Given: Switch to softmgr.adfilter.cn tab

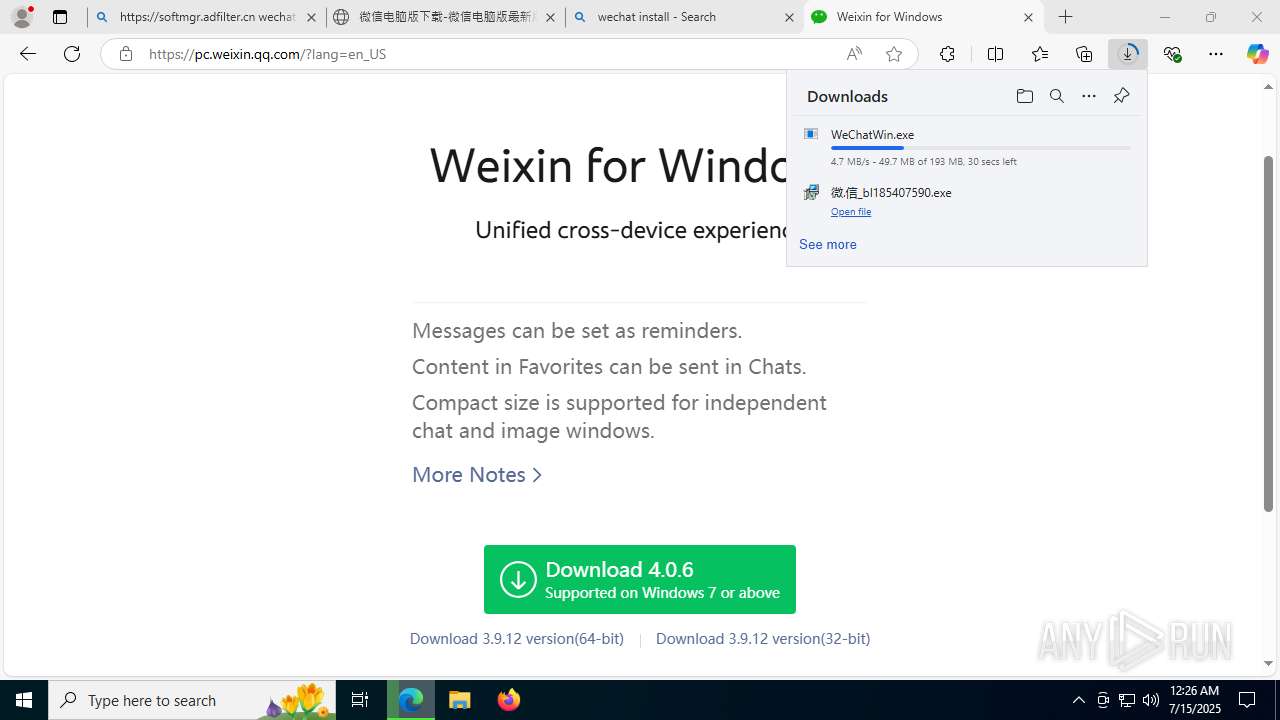Looking at the screenshot, I should [x=206, y=17].
